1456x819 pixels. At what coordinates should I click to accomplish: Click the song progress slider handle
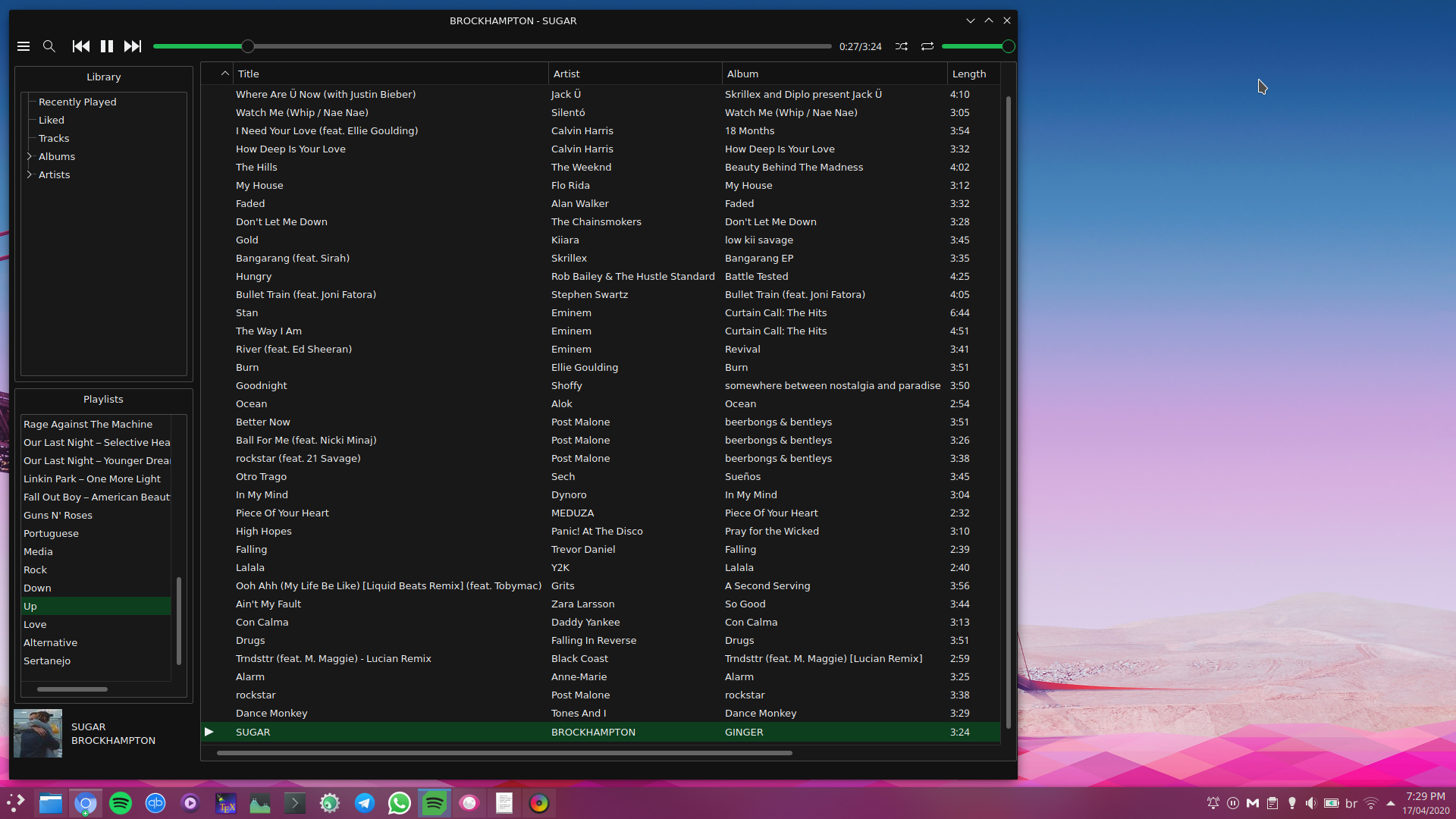click(248, 46)
